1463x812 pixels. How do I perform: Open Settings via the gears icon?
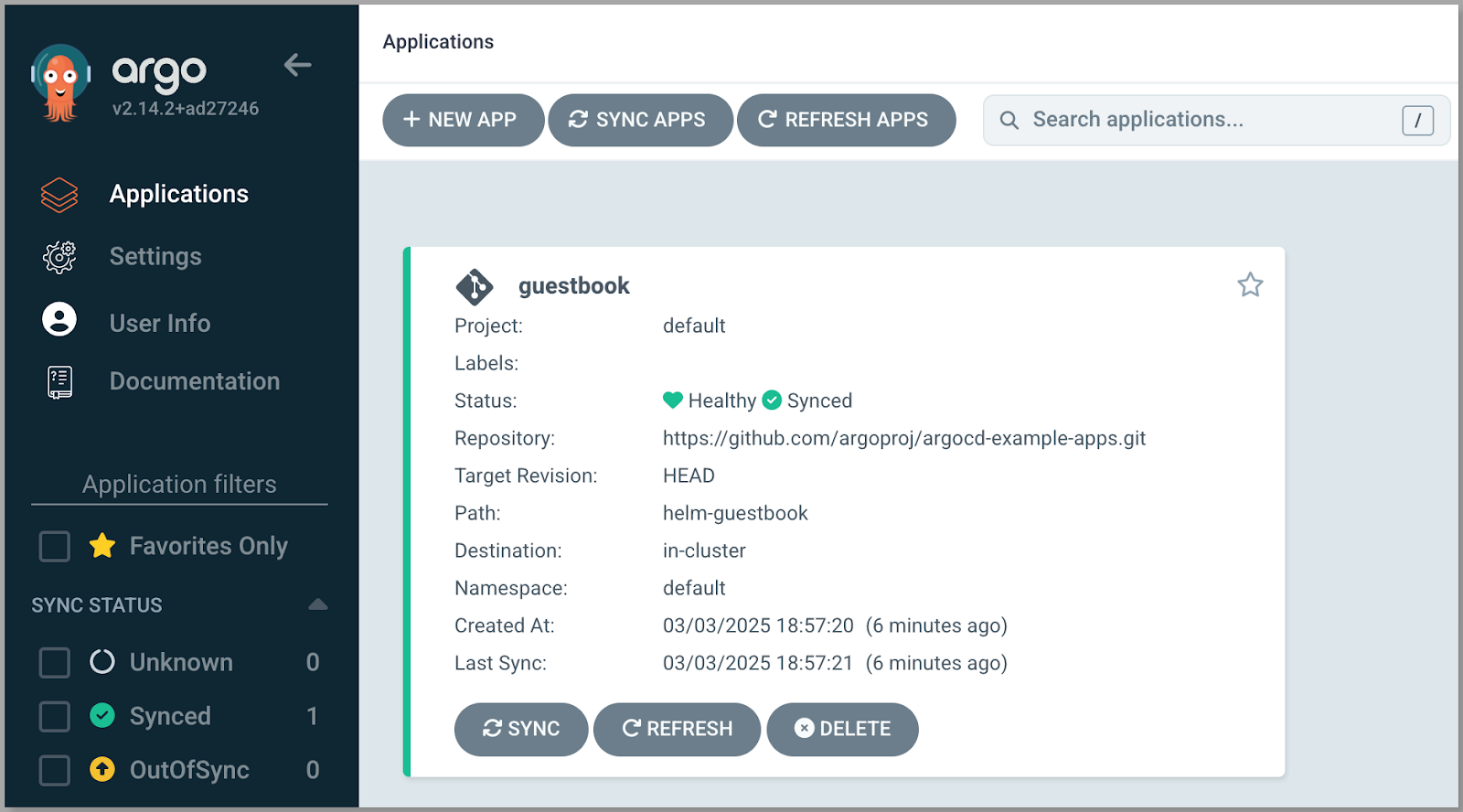(x=59, y=257)
